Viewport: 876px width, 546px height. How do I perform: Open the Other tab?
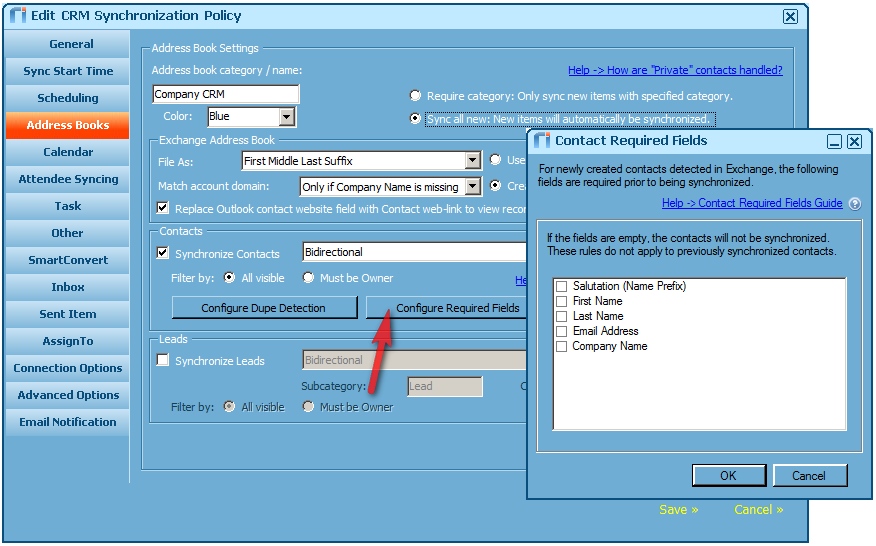68,233
